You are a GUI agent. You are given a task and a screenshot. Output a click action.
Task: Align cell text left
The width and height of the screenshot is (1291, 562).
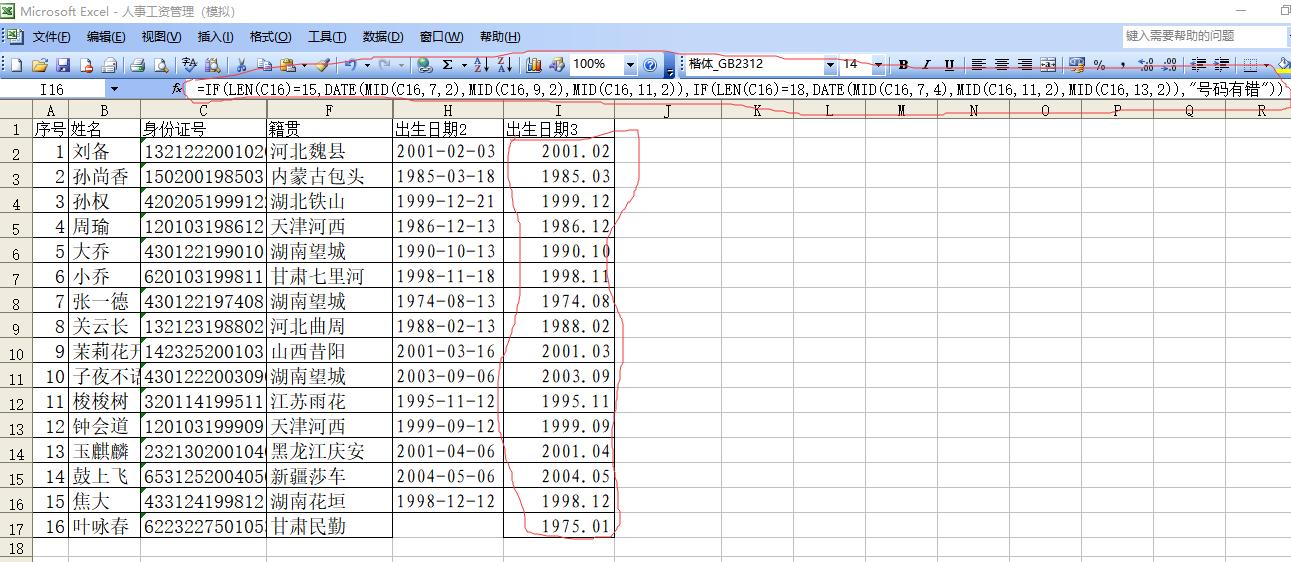point(977,65)
